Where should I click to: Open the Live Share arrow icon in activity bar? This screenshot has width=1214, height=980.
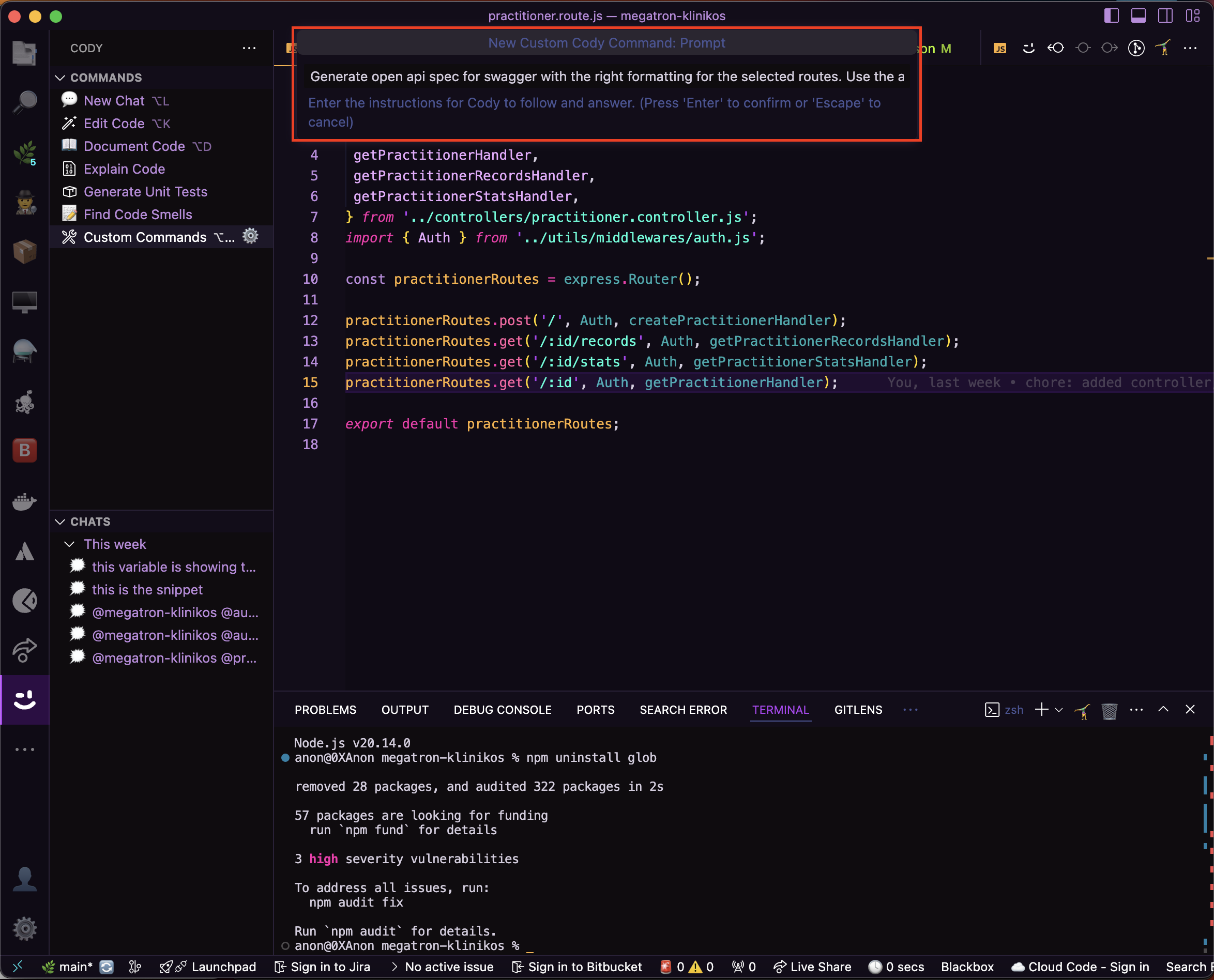click(x=24, y=650)
